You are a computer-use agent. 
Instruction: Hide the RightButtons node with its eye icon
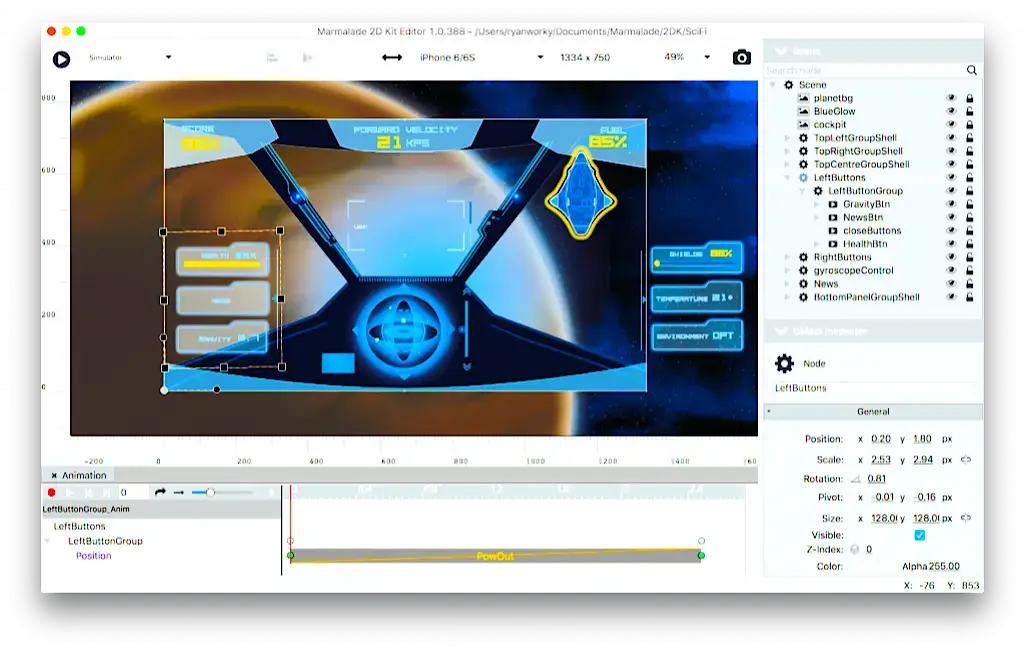951,257
